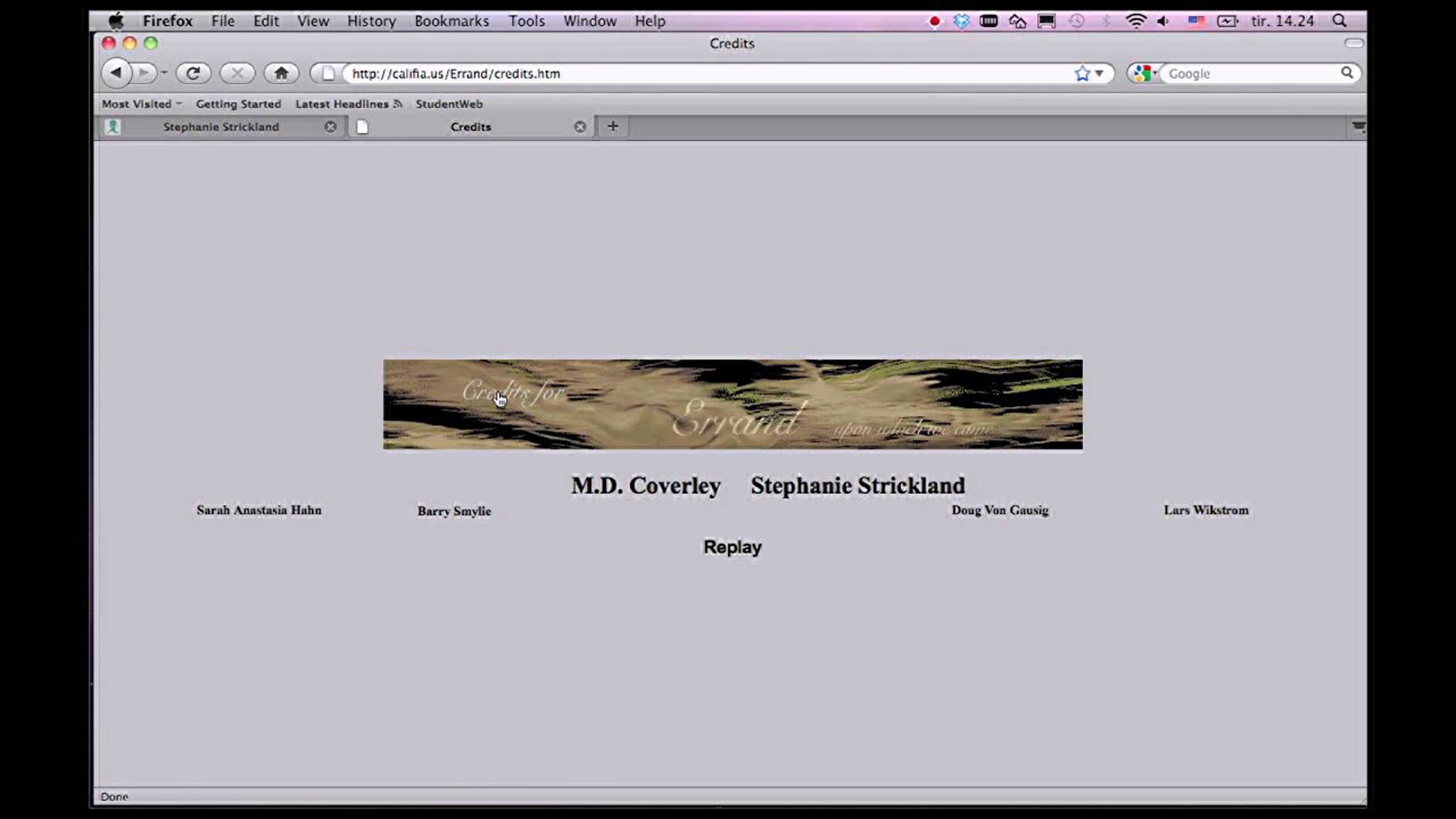Go to the home page icon
This screenshot has height=819, width=1456.
(x=281, y=73)
